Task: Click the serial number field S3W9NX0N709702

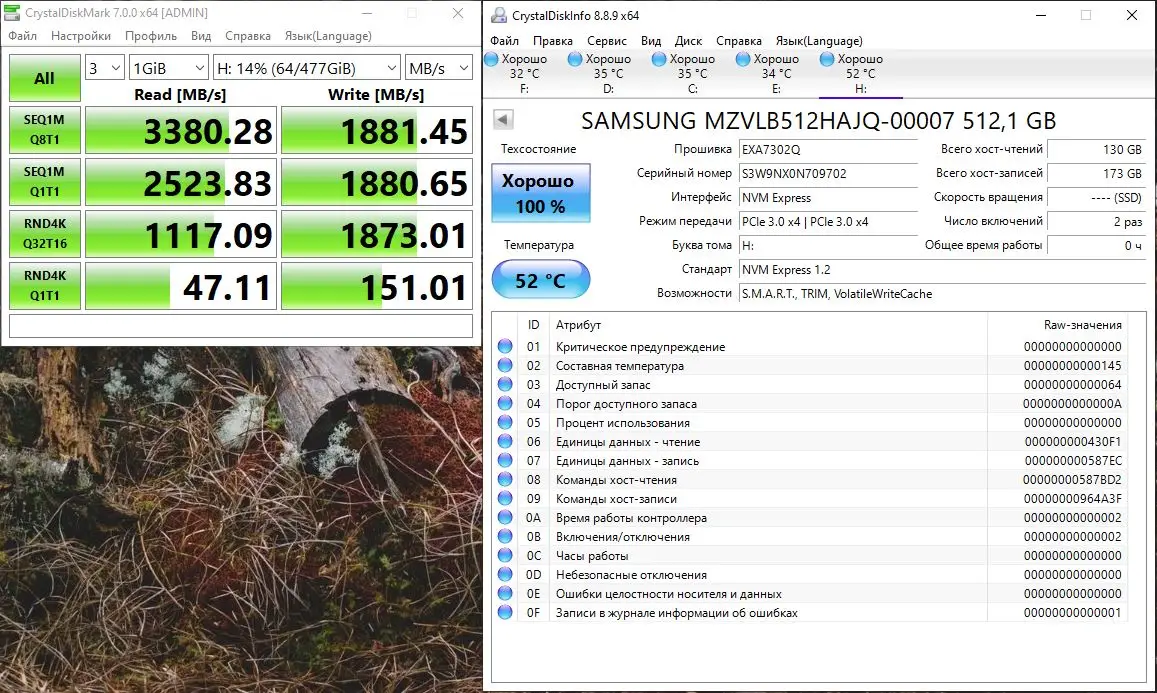Action: click(828, 173)
